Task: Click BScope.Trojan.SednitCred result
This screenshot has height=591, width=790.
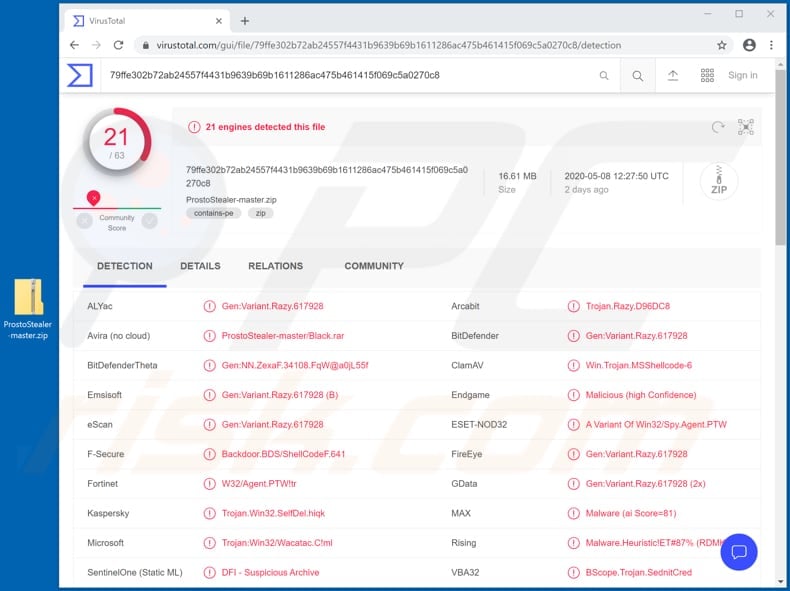Action: coord(638,573)
